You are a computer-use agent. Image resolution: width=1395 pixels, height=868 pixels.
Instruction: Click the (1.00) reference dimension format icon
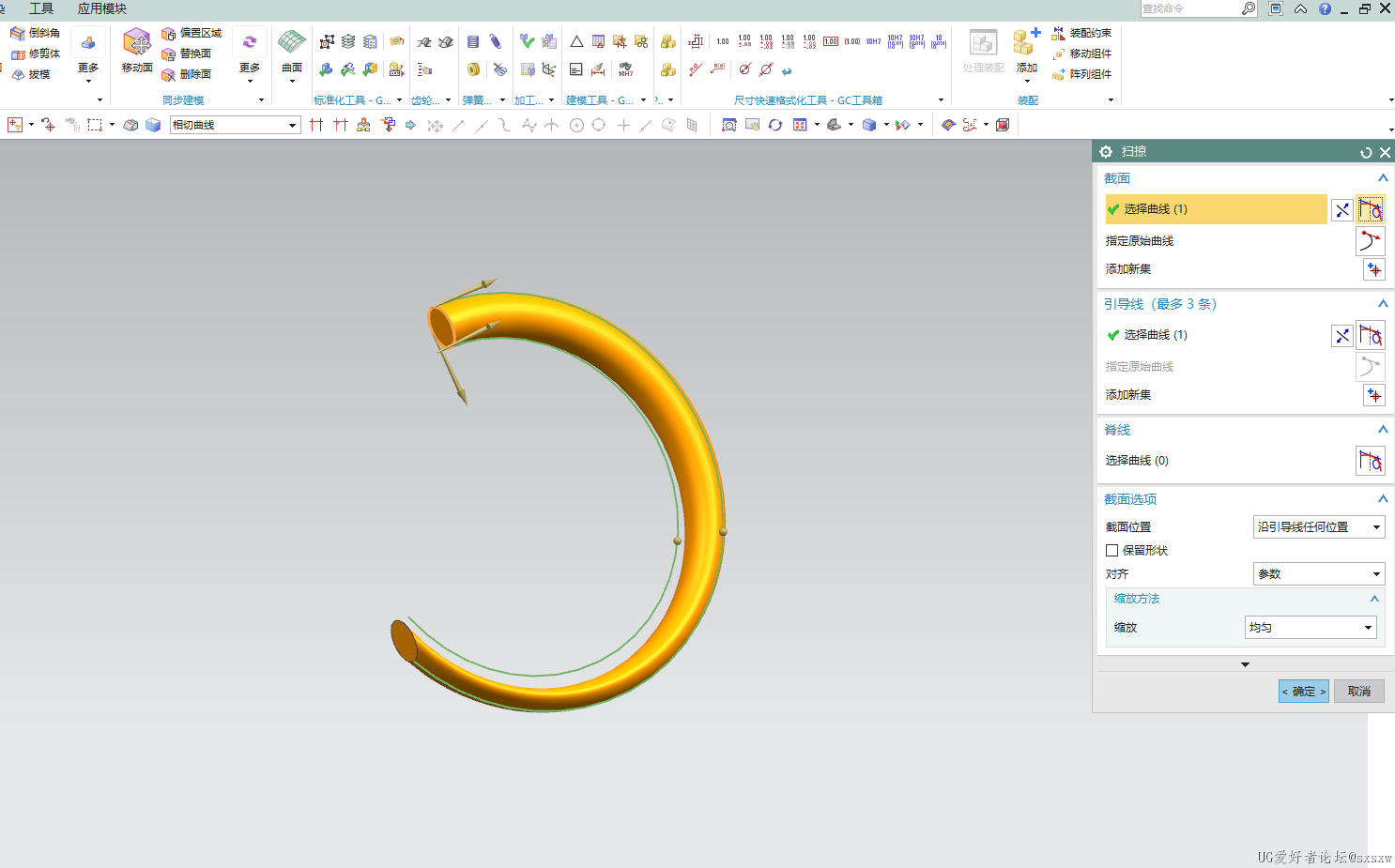(x=852, y=41)
